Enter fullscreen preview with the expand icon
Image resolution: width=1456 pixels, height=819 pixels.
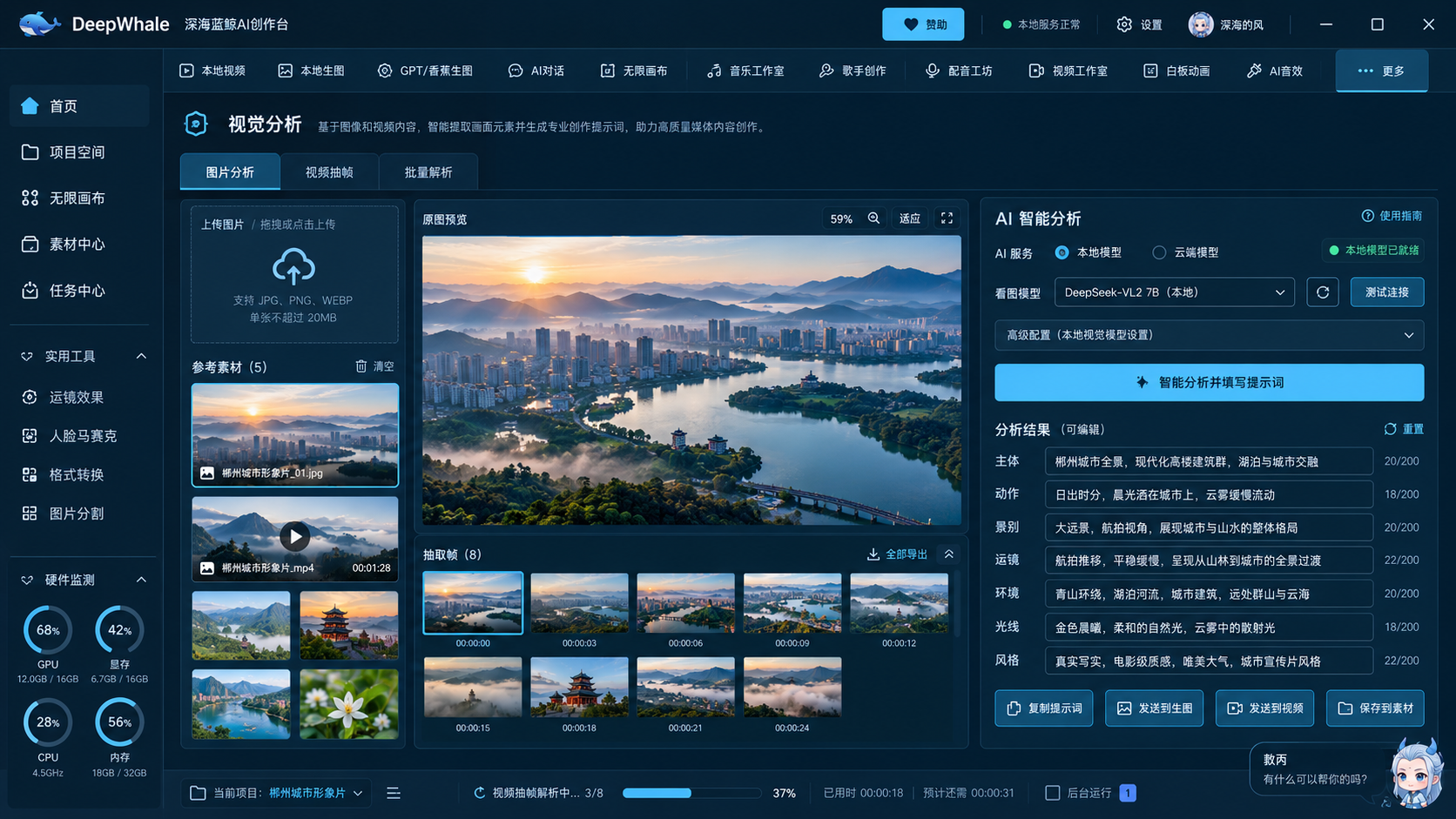point(947,218)
